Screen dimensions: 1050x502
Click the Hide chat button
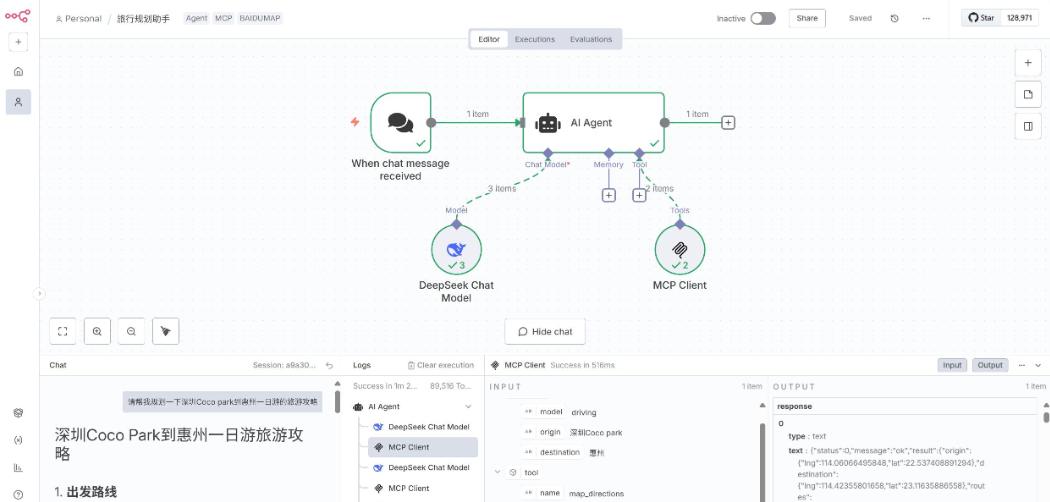pyautogui.click(x=545, y=331)
